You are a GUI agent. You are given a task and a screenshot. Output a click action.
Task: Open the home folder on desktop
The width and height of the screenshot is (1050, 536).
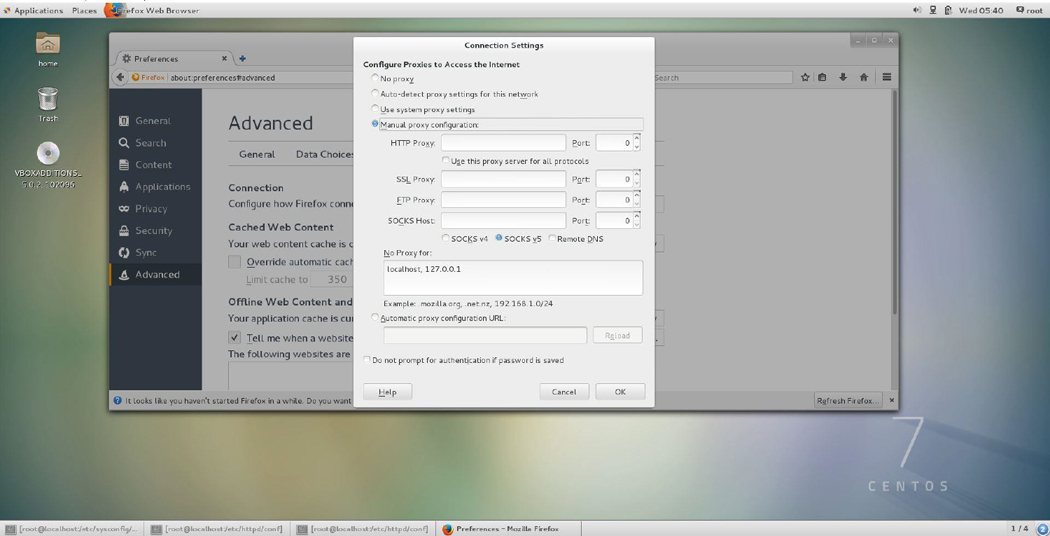(48, 45)
